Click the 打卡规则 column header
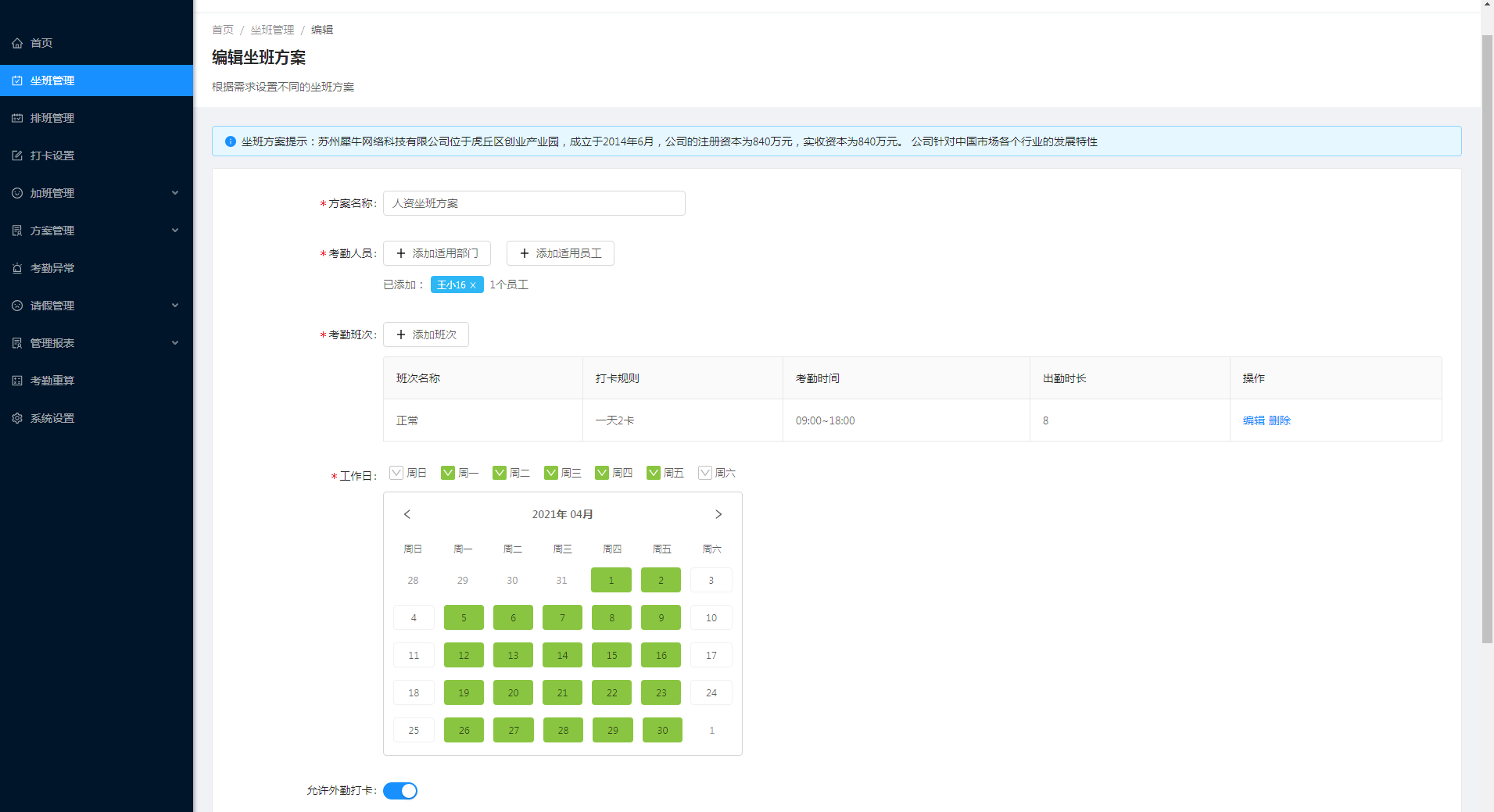This screenshot has width=1494, height=812. point(683,378)
